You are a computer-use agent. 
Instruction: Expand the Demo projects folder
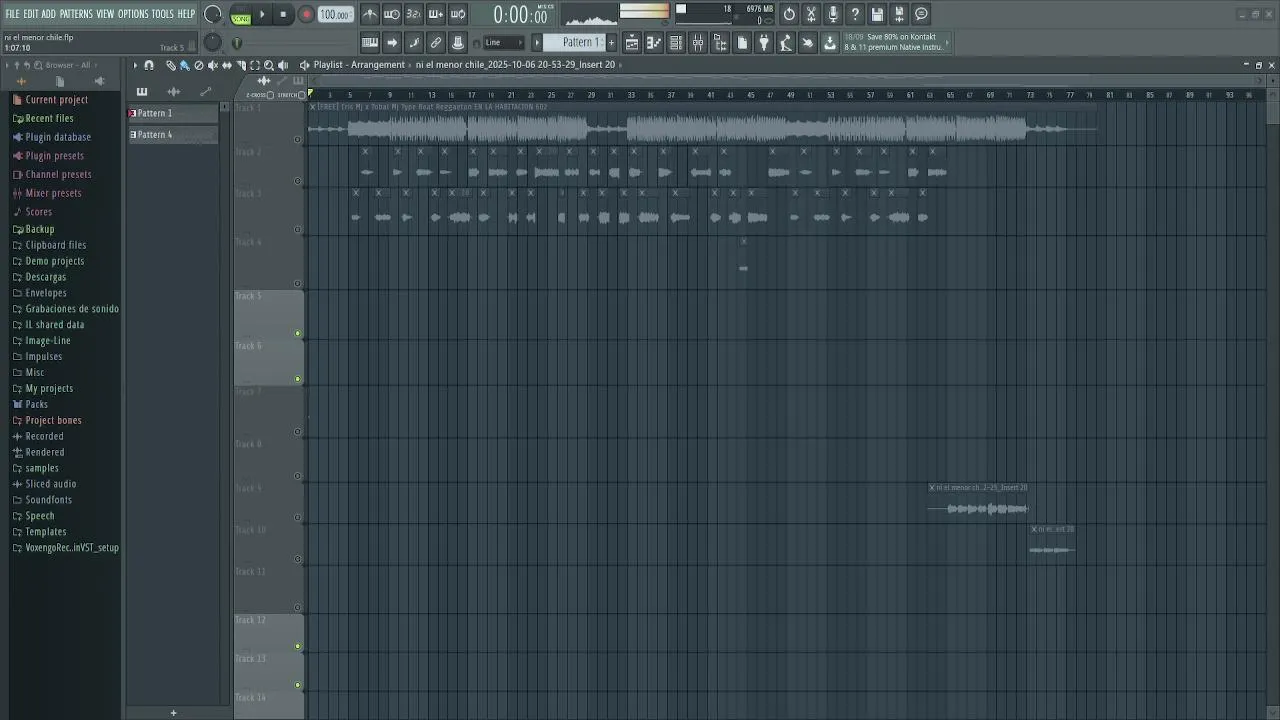point(54,261)
